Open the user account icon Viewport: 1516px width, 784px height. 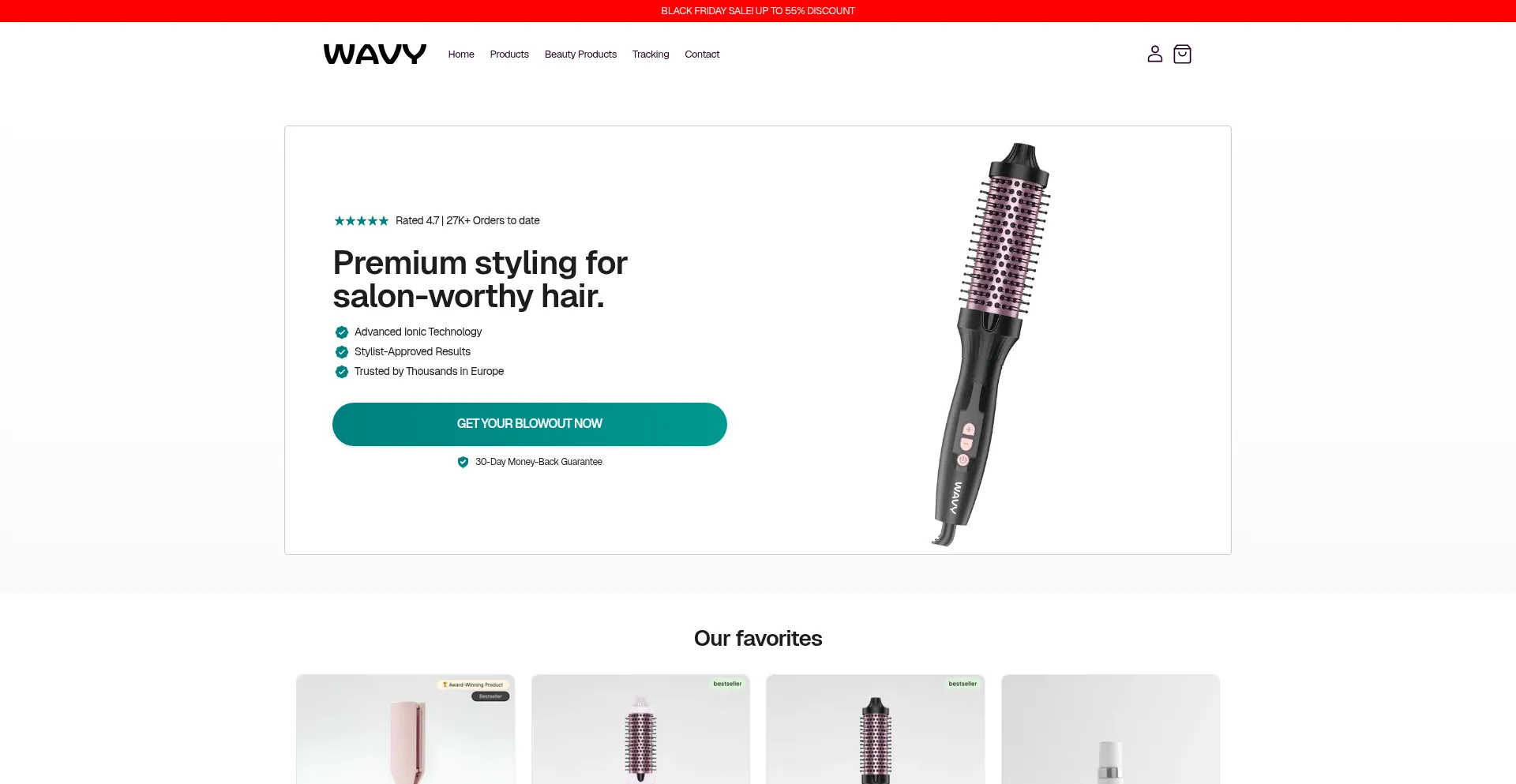pos(1154,54)
